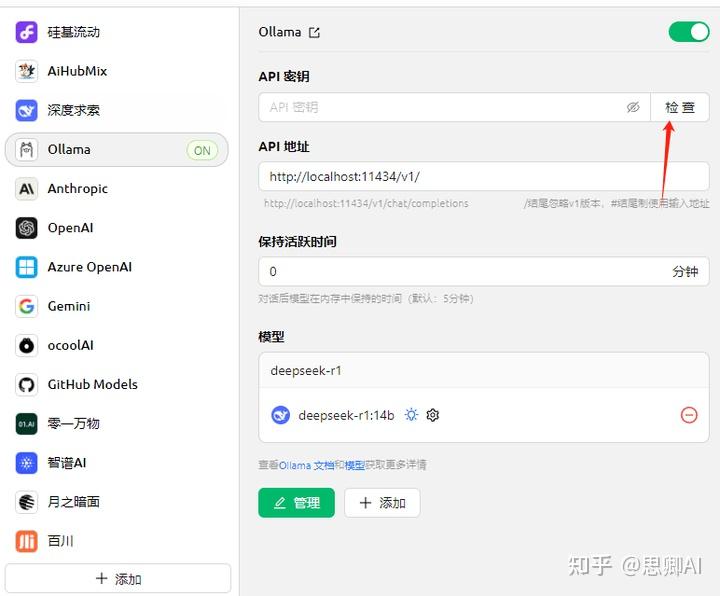Click the 深度求索 whale icon
Screen dimensions: 720x596
pyautogui.click(x=26, y=110)
